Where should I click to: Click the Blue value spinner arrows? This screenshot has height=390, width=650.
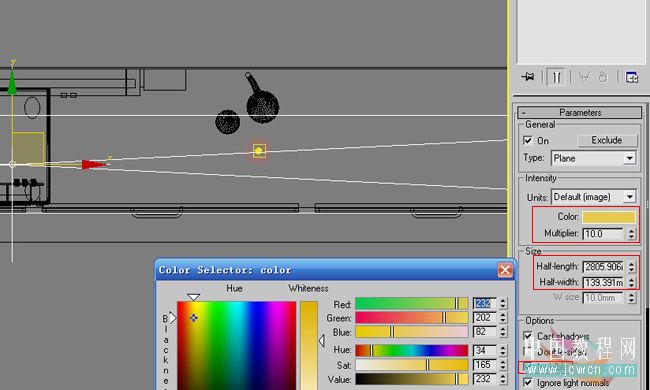coord(503,332)
